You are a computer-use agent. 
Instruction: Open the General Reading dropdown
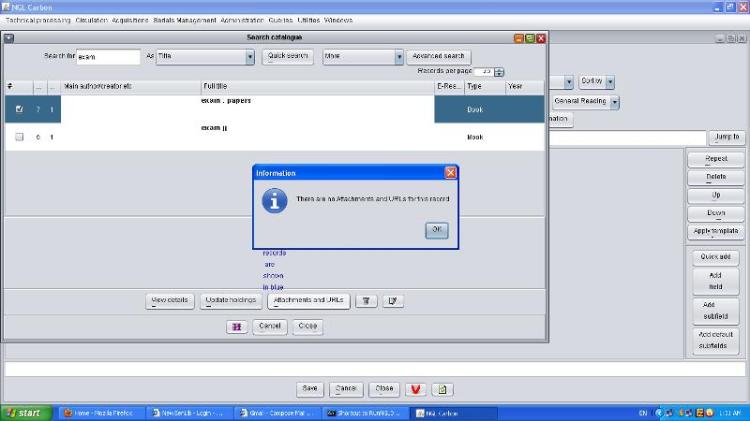point(615,101)
